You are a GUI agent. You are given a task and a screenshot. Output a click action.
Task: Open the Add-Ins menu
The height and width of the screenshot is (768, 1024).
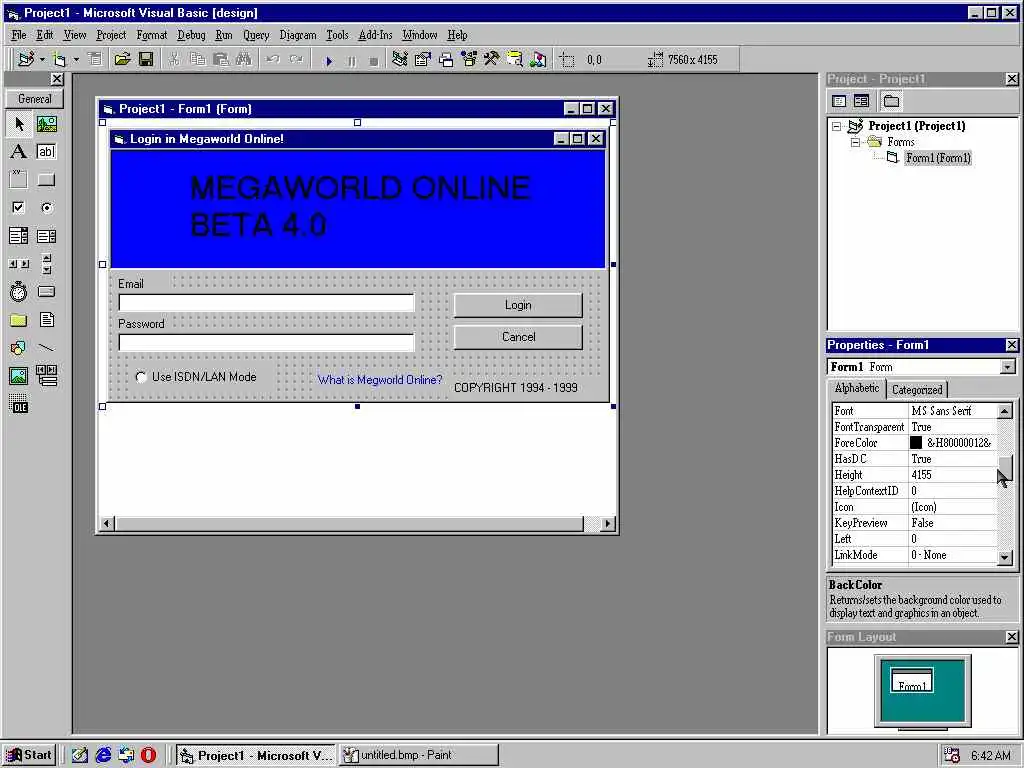point(376,35)
